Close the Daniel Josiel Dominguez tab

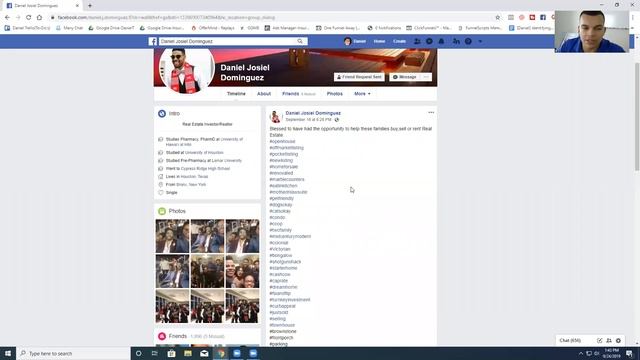pyautogui.click(x=77, y=6)
